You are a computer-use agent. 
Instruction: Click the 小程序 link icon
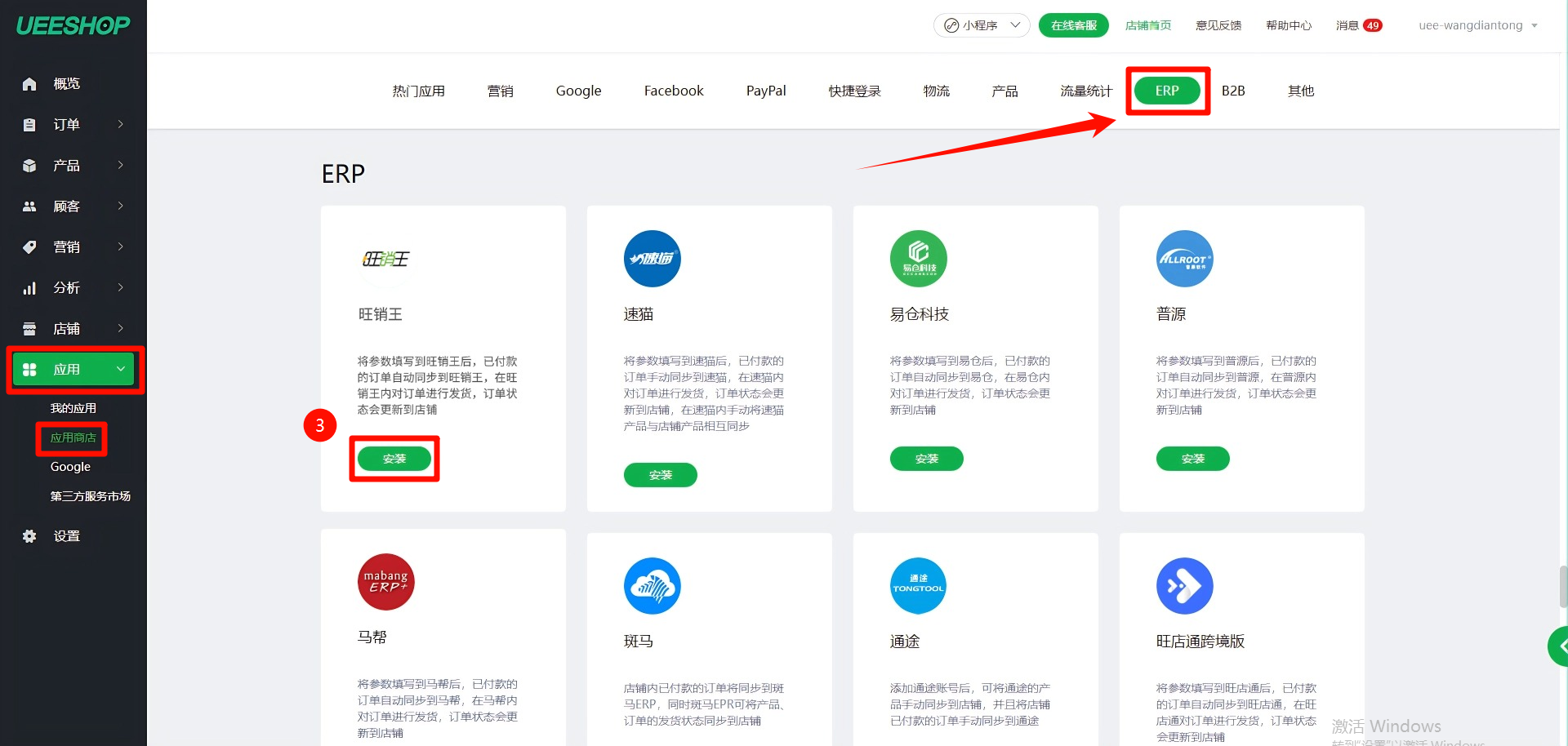tap(951, 25)
